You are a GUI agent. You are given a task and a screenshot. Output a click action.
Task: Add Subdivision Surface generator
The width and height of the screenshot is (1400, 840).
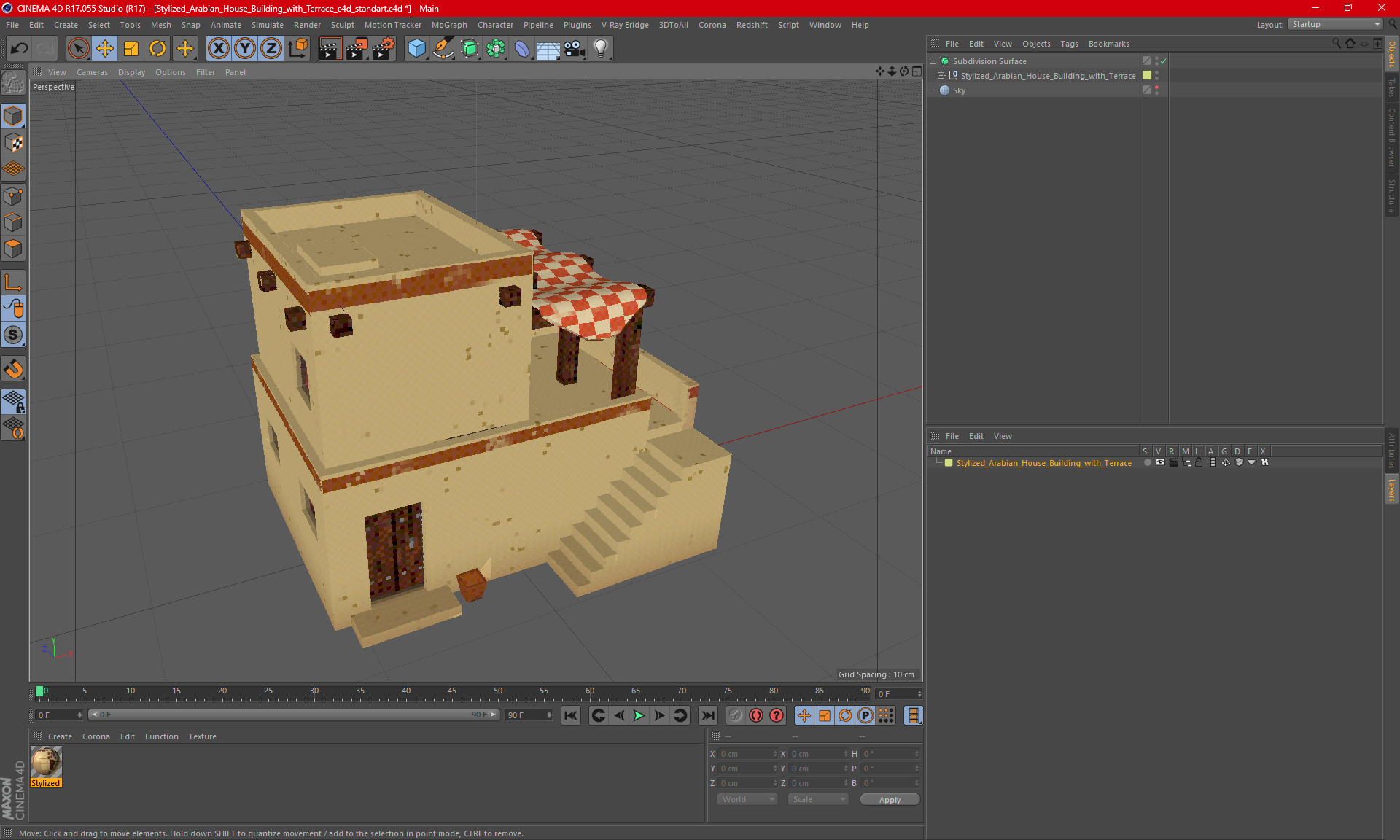tap(470, 49)
